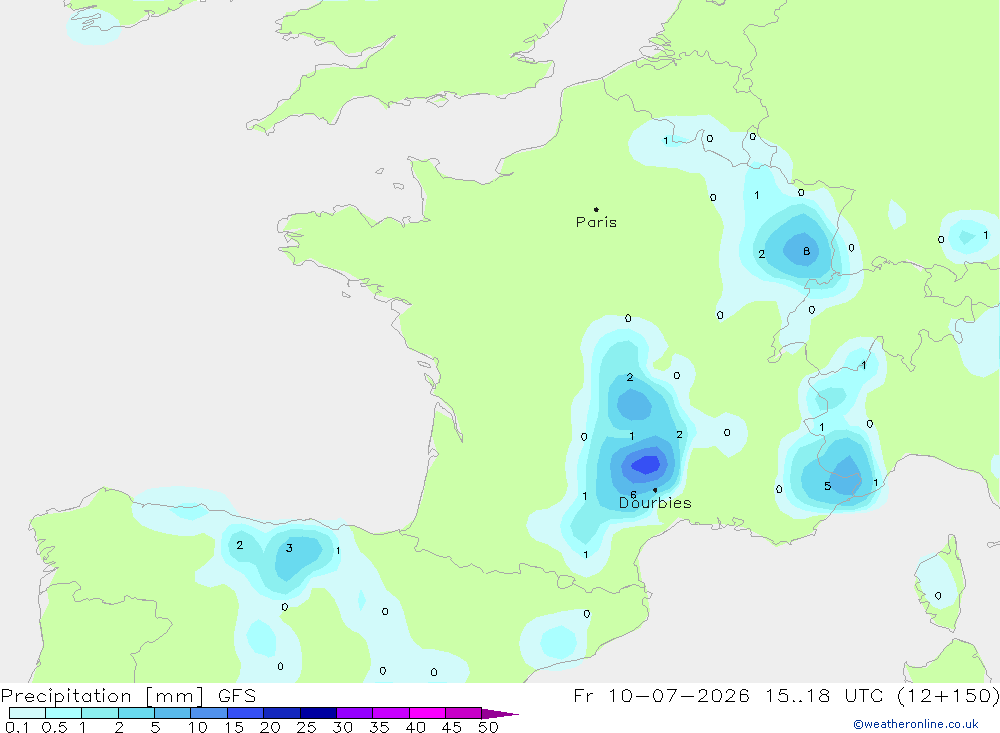Screen dimensions: 1000x733
Task: Click the 8 mm value in northeastern France
Action: [x=807, y=251]
